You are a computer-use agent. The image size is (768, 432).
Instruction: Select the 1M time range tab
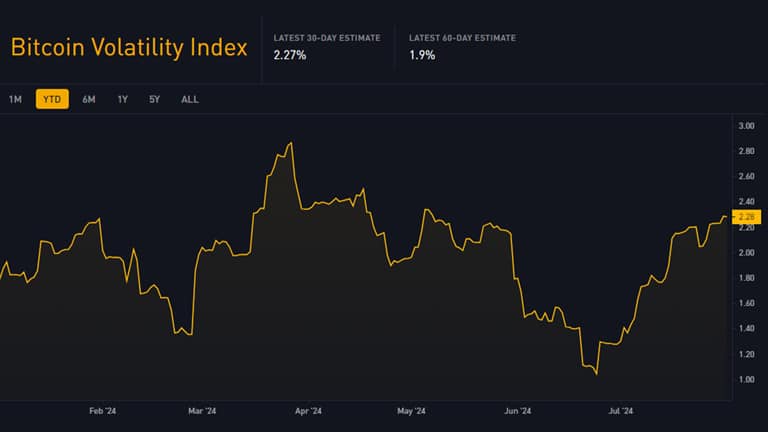(x=15, y=99)
